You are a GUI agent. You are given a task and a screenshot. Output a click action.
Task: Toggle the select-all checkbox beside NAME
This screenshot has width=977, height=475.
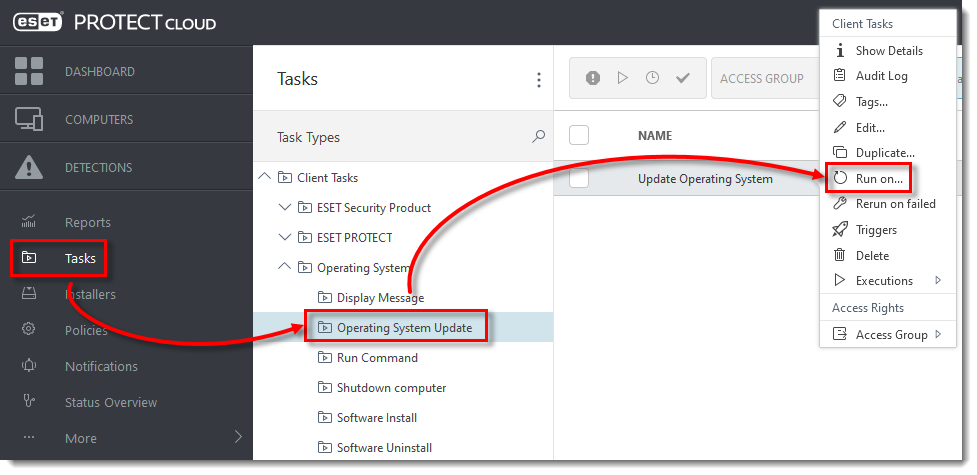(x=579, y=135)
